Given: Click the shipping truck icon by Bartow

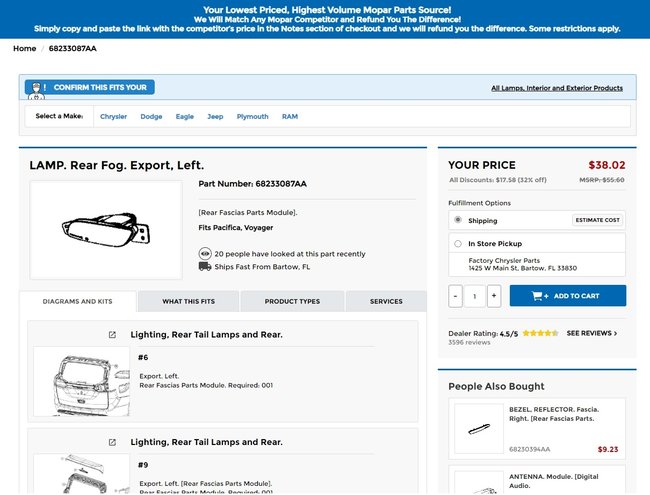Looking at the screenshot, I should (x=205, y=267).
